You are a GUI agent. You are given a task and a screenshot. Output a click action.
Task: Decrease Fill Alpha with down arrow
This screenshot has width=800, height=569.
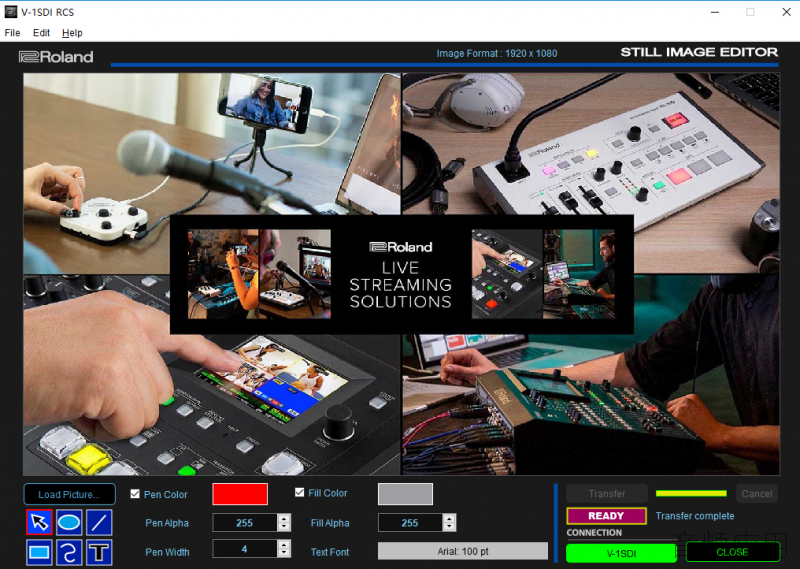449,527
